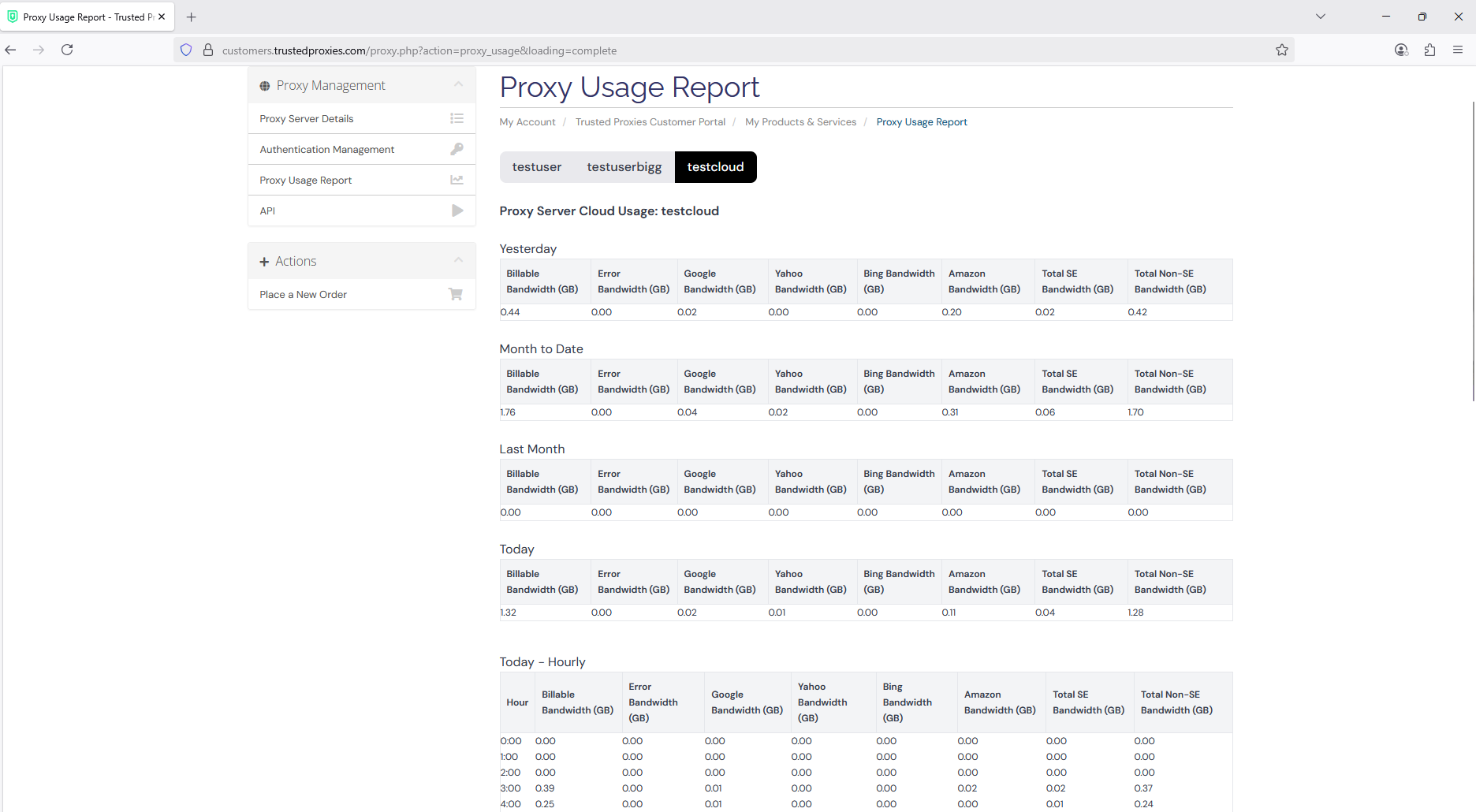1476x812 pixels.
Task: Click Month to Date Total Non-SE value 1.70
Action: tap(1136, 412)
